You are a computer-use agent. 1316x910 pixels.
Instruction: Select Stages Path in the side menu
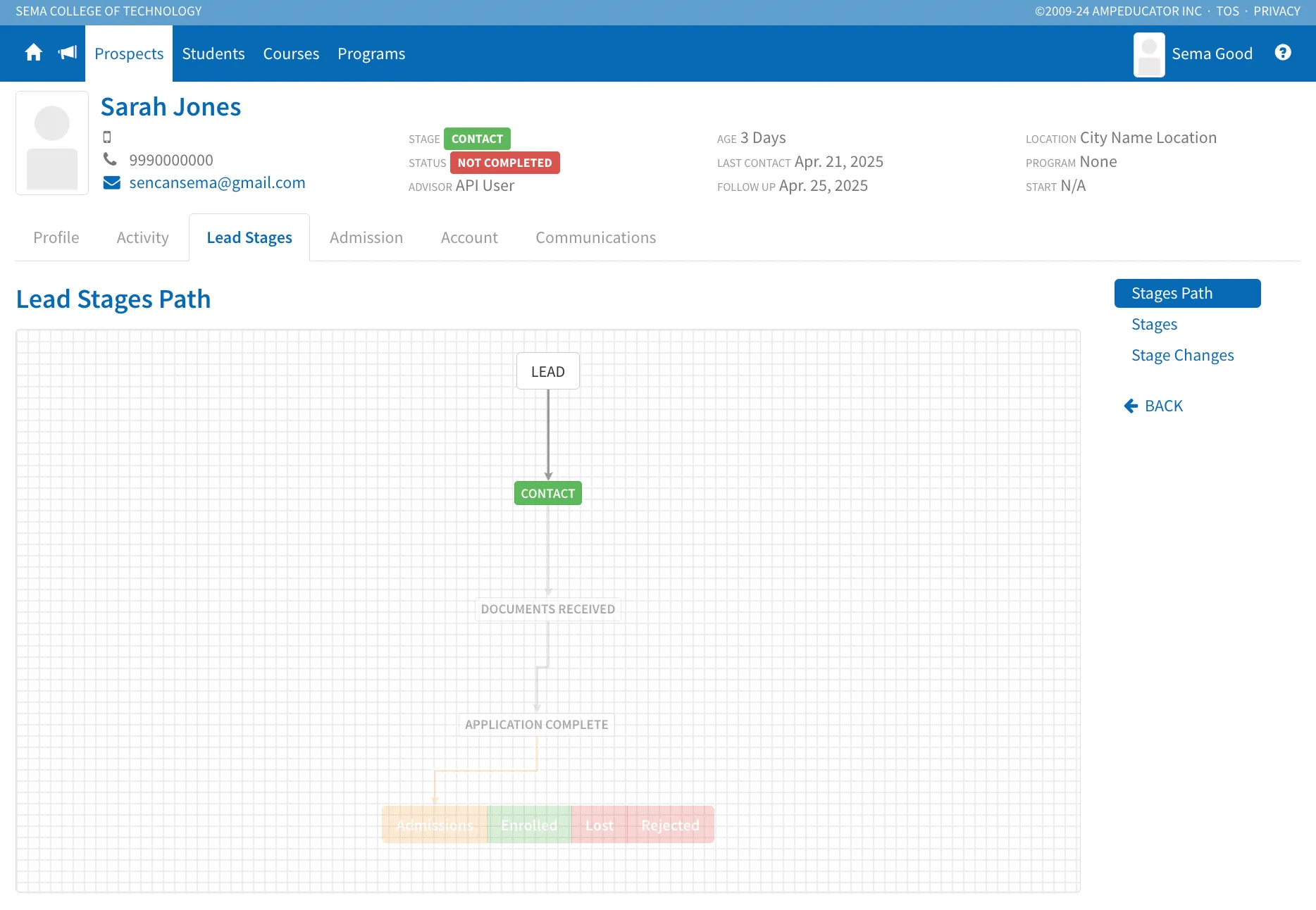(1188, 293)
